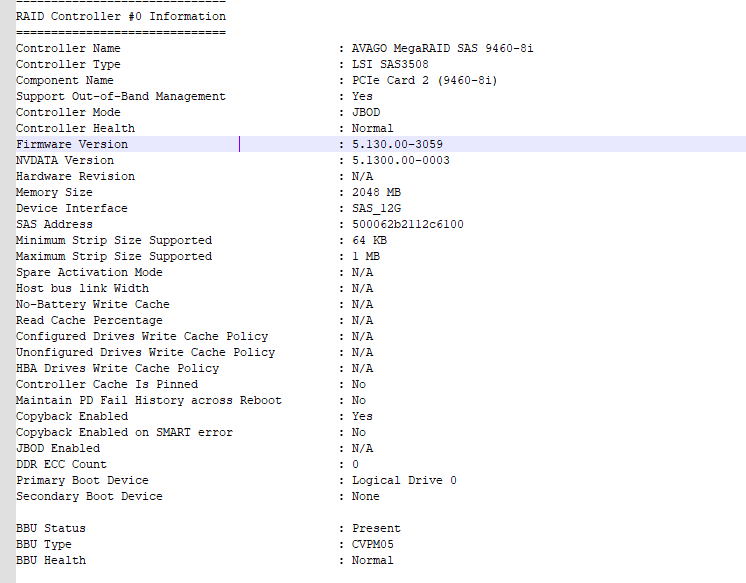Click the BBU Type value CVPM05
Image resolution: width=746 pixels, height=583 pixels.
373,544
